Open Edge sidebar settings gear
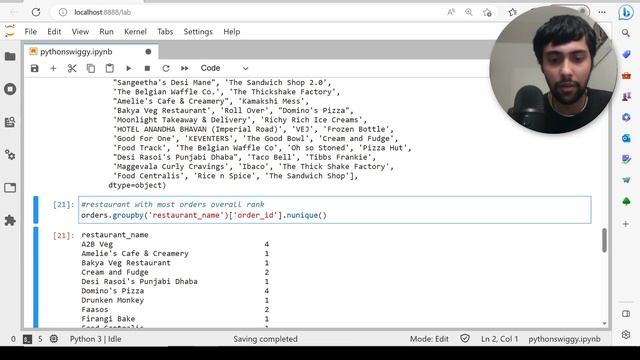 (x=626, y=335)
